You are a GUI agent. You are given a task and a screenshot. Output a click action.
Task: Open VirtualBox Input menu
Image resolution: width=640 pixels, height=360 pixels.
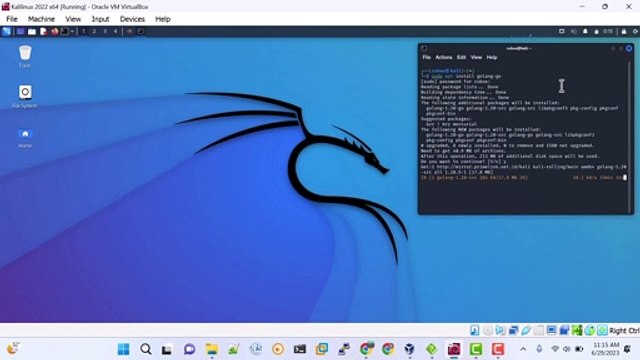coord(100,19)
